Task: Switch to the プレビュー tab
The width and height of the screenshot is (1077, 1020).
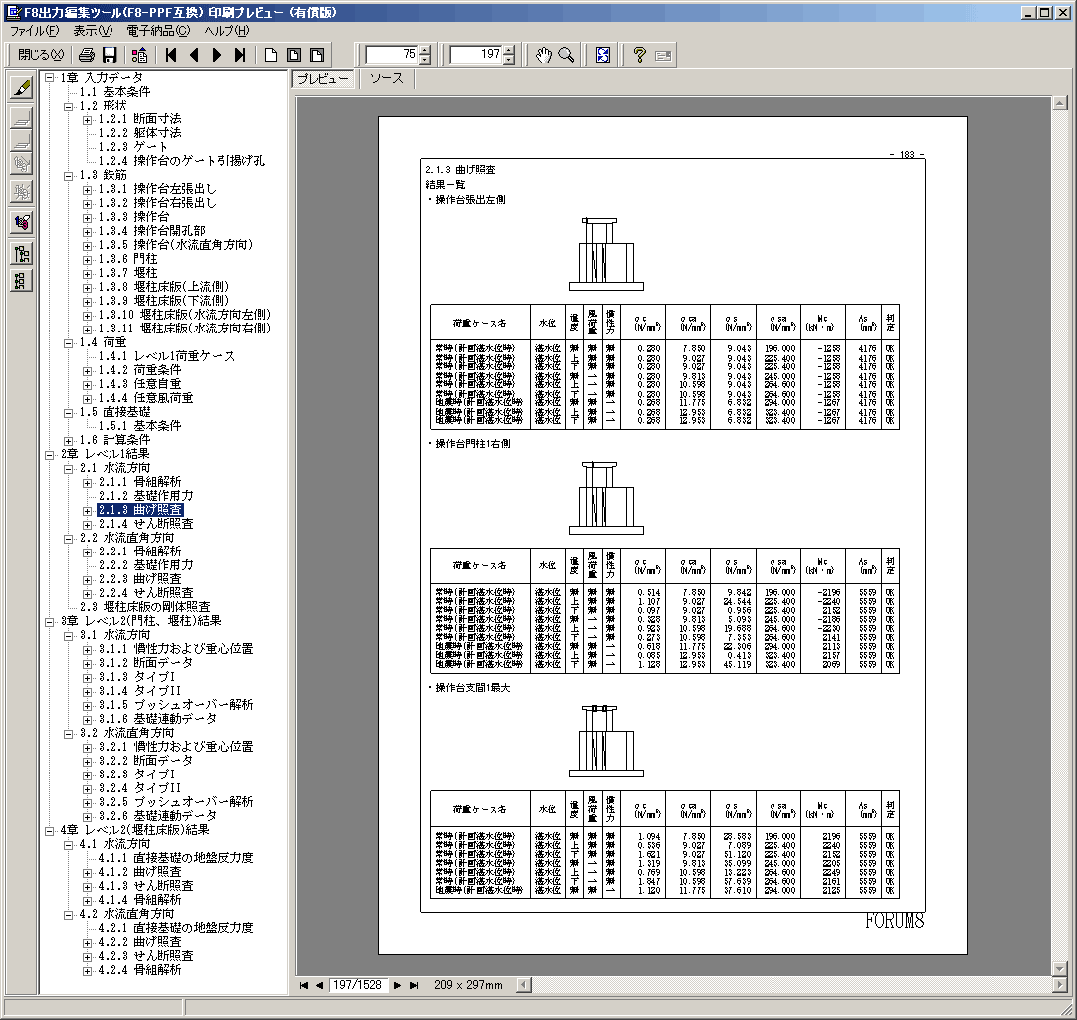Action: 322,79
